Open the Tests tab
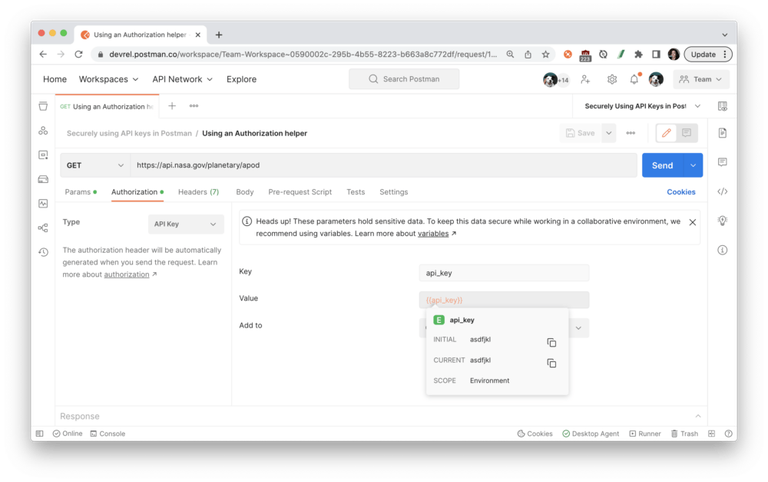768x482 pixels. click(356, 192)
